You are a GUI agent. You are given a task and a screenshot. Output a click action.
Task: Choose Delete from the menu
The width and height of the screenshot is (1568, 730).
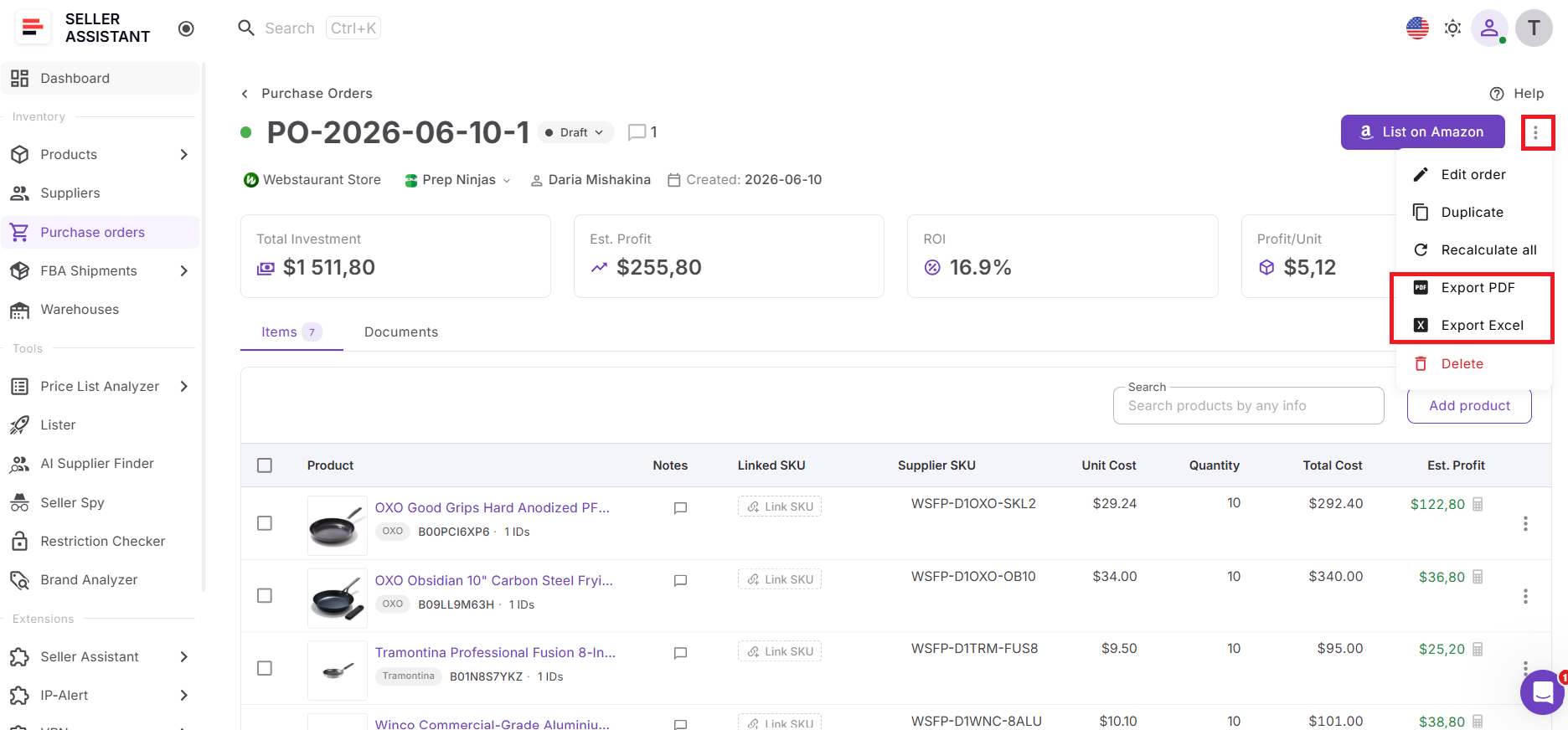[1473, 363]
